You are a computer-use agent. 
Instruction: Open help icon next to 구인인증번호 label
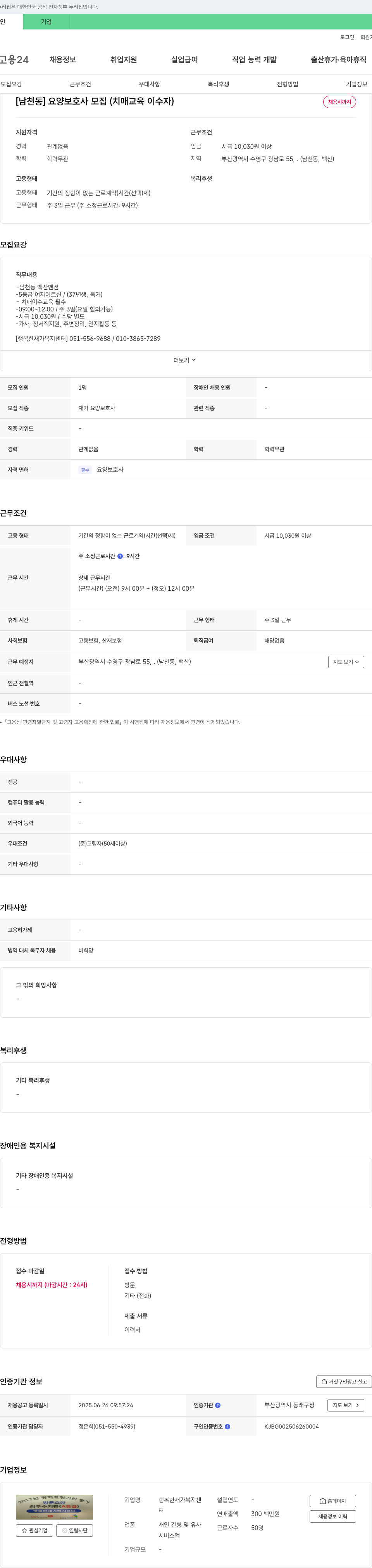coord(228,1426)
